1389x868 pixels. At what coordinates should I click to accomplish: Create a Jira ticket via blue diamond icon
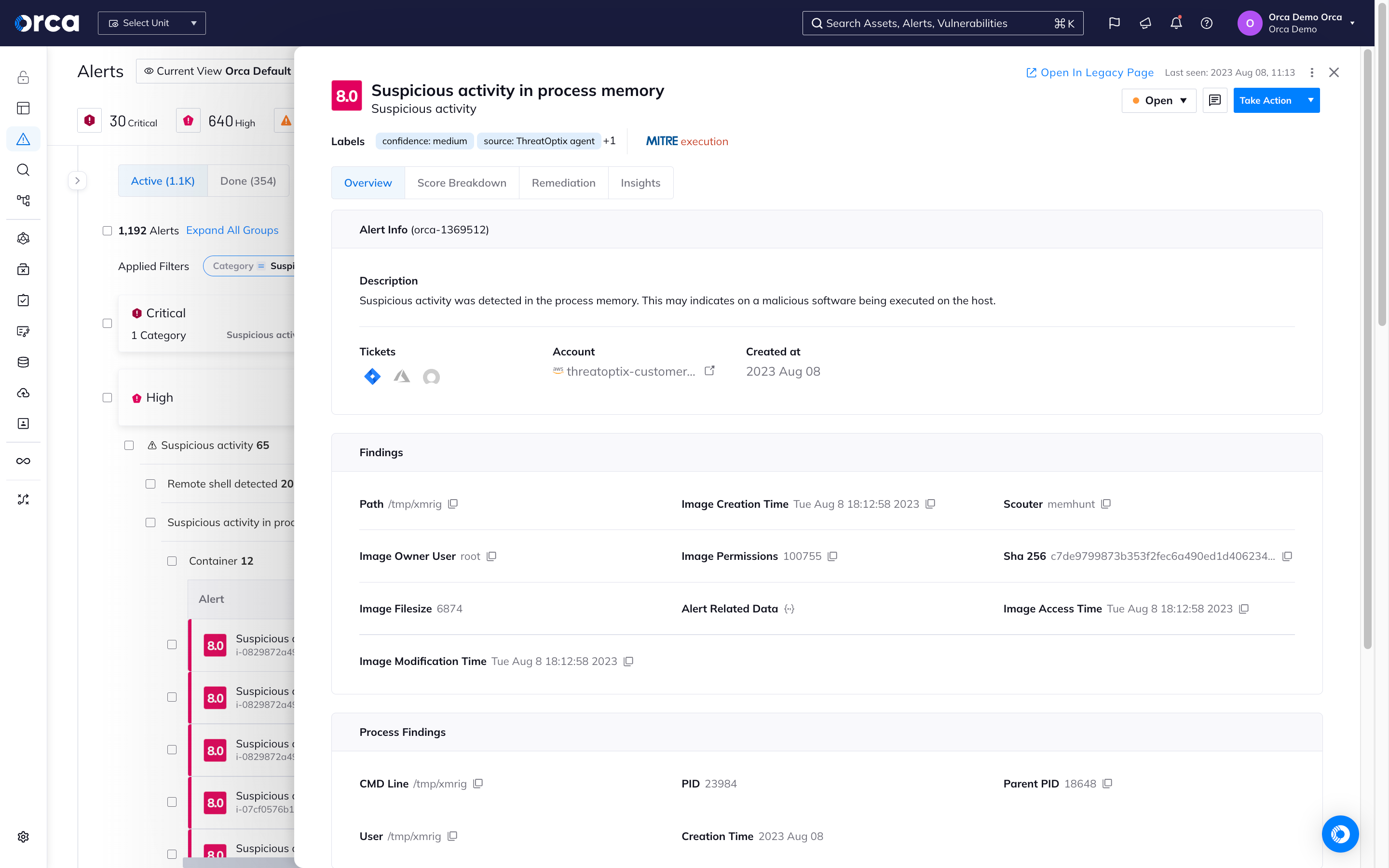click(x=372, y=377)
